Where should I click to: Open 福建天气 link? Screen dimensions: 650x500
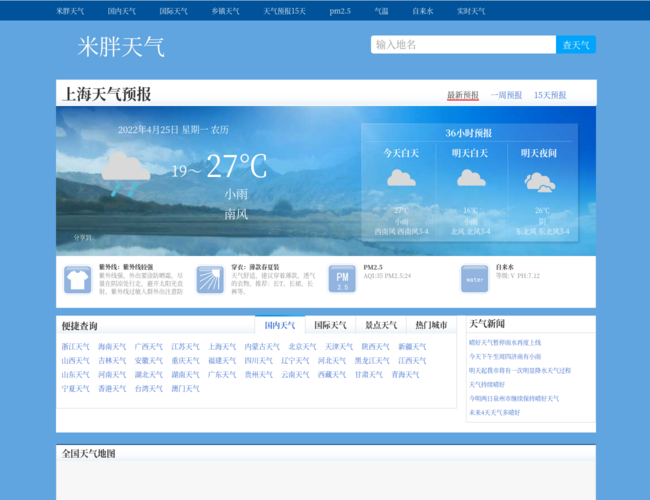pos(222,361)
